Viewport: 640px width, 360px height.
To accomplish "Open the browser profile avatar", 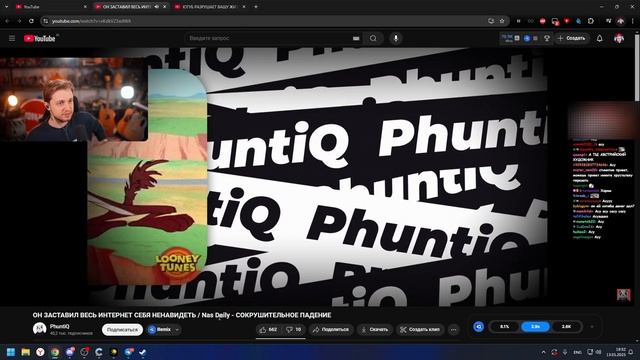I will point(620,21).
